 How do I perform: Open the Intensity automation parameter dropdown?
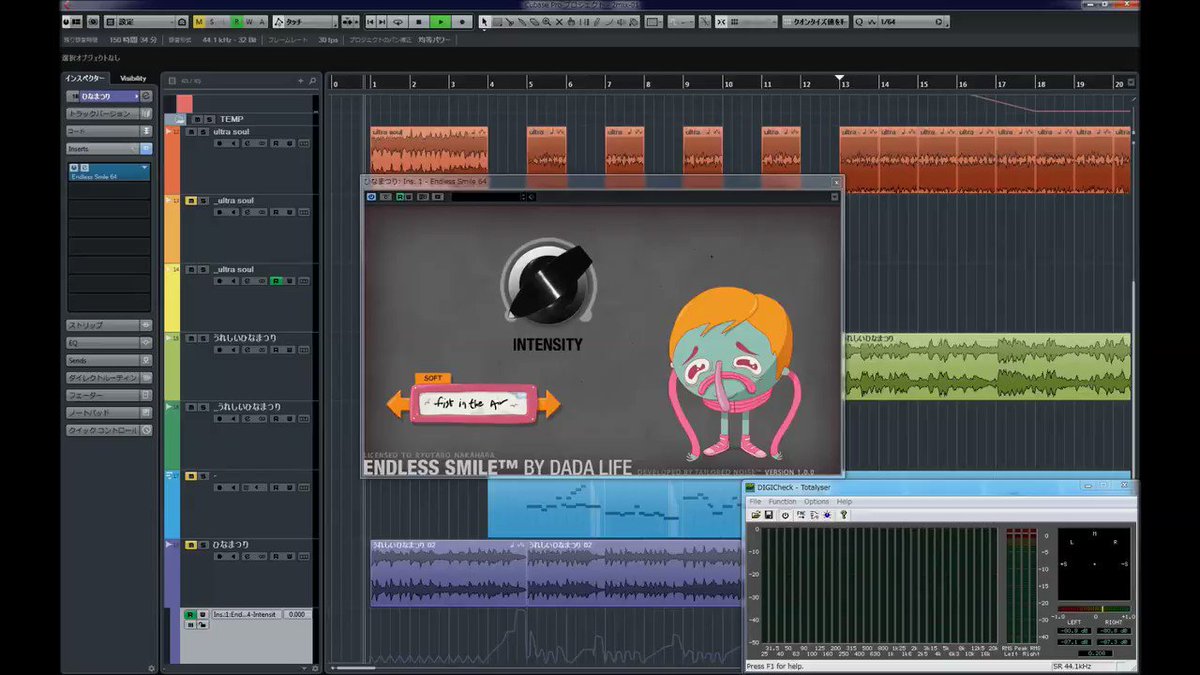(246, 615)
